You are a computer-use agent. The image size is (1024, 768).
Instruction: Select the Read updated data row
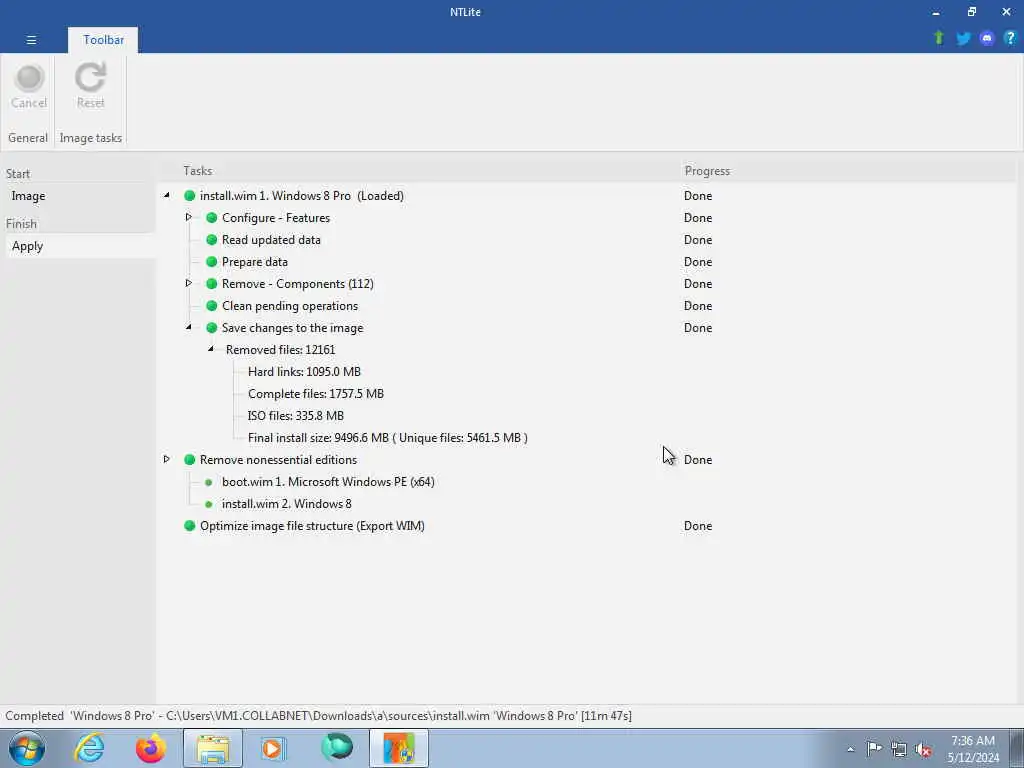(271, 240)
